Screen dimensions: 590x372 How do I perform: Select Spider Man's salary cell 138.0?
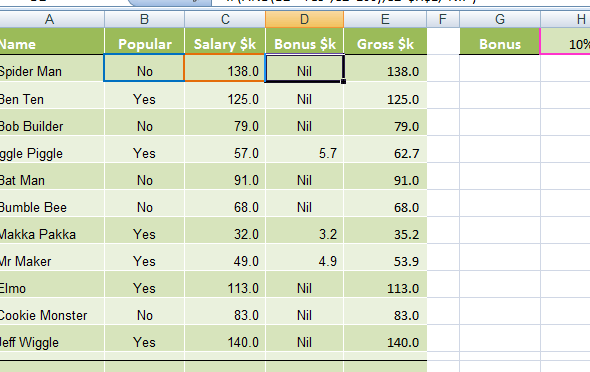[x=225, y=68]
